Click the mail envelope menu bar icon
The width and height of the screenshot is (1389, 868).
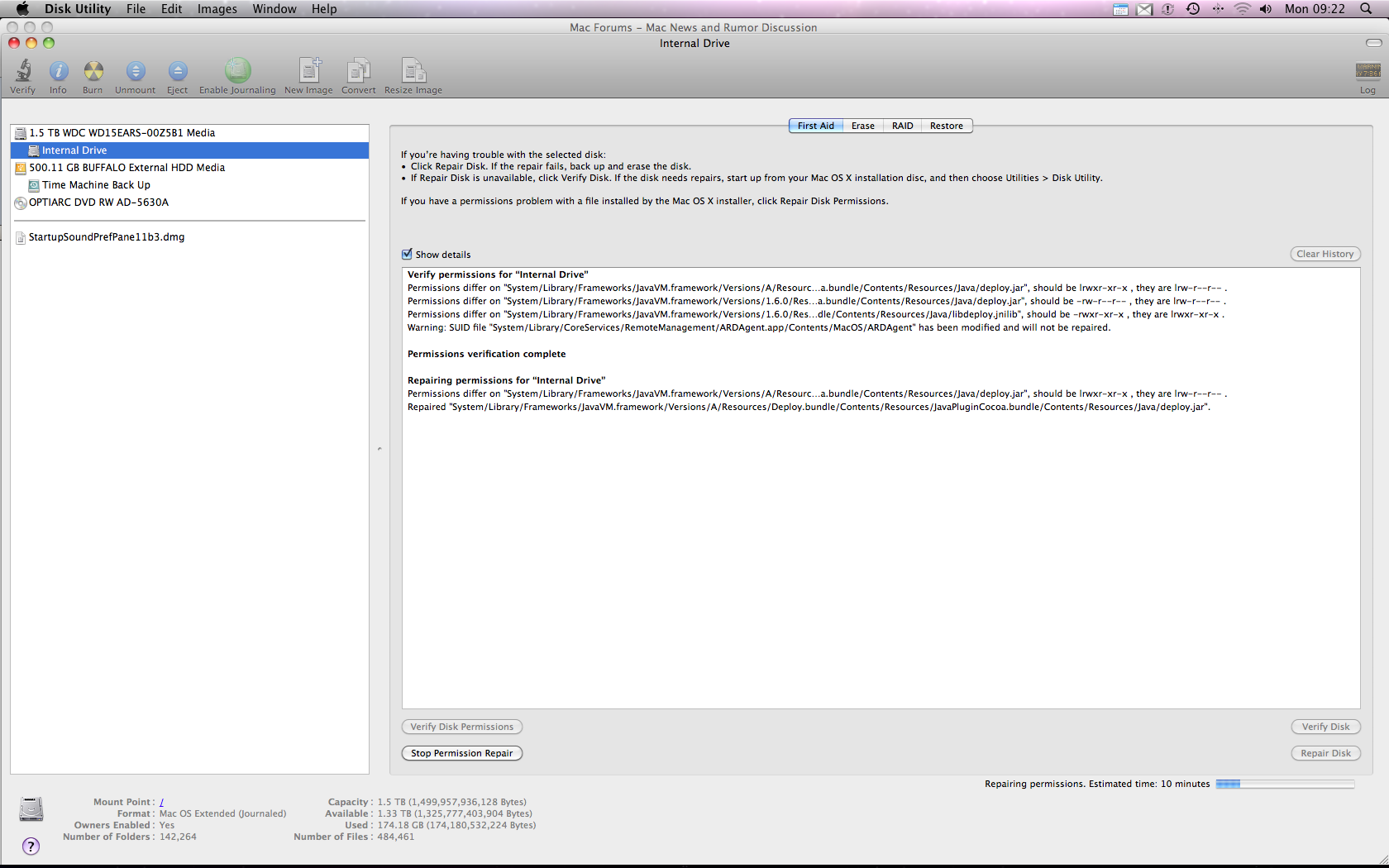1144,9
